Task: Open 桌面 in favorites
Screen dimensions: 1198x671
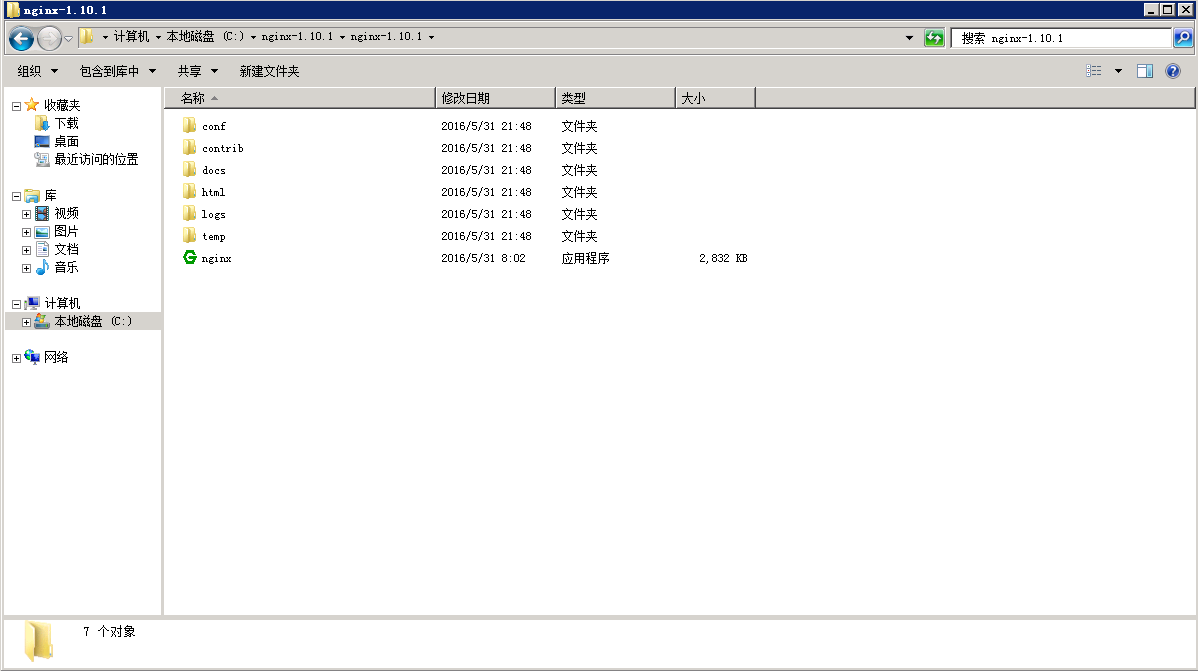Action: 66,141
